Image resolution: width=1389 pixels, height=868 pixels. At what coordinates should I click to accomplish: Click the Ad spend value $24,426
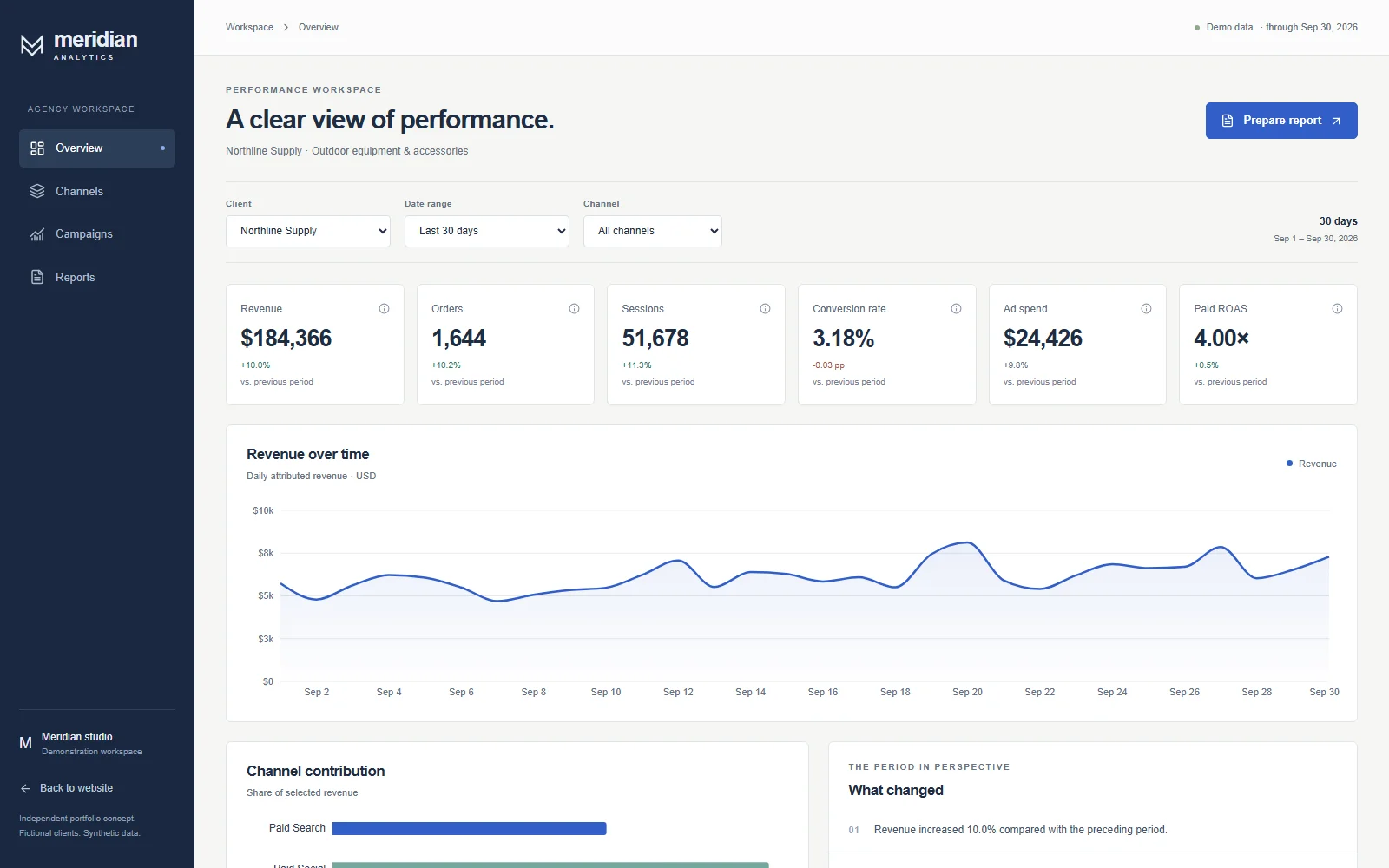1043,339
